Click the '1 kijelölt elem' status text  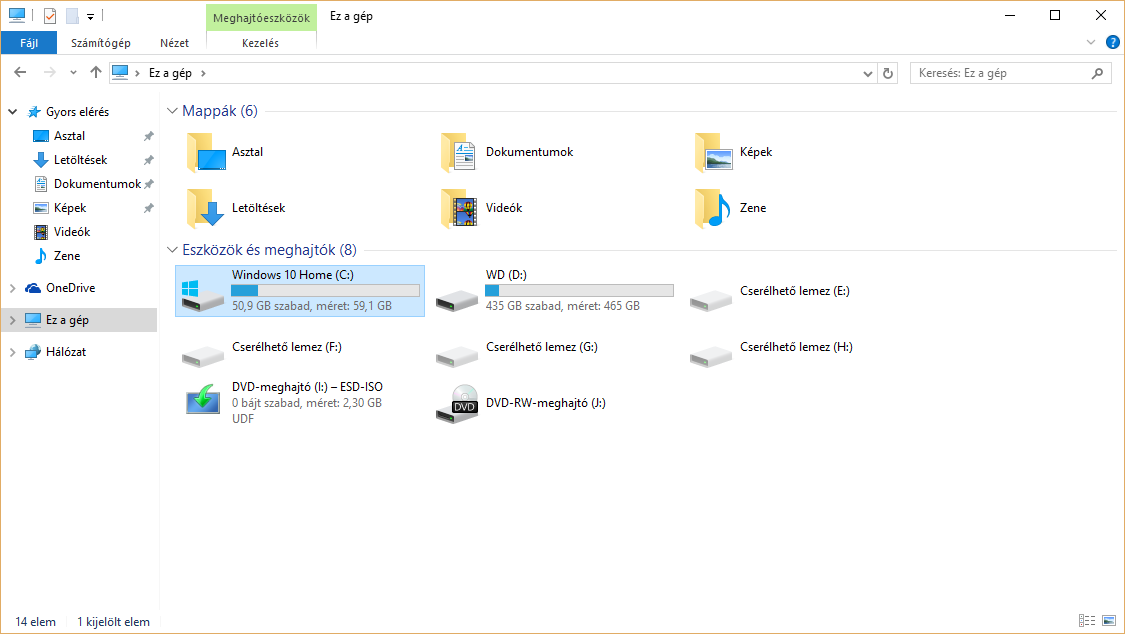pos(113,622)
